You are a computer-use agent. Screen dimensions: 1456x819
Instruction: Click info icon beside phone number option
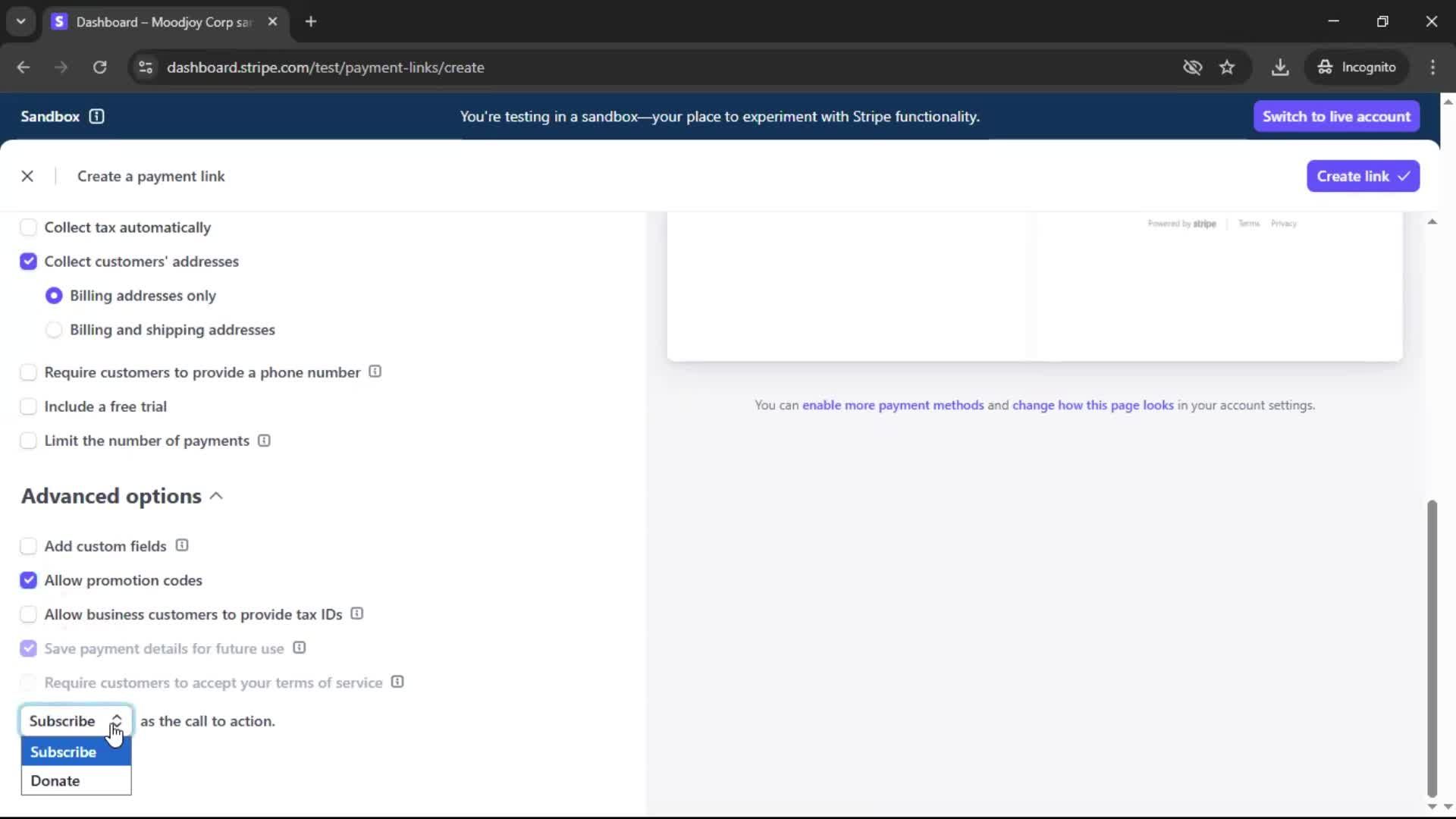(x=375, y=372)
